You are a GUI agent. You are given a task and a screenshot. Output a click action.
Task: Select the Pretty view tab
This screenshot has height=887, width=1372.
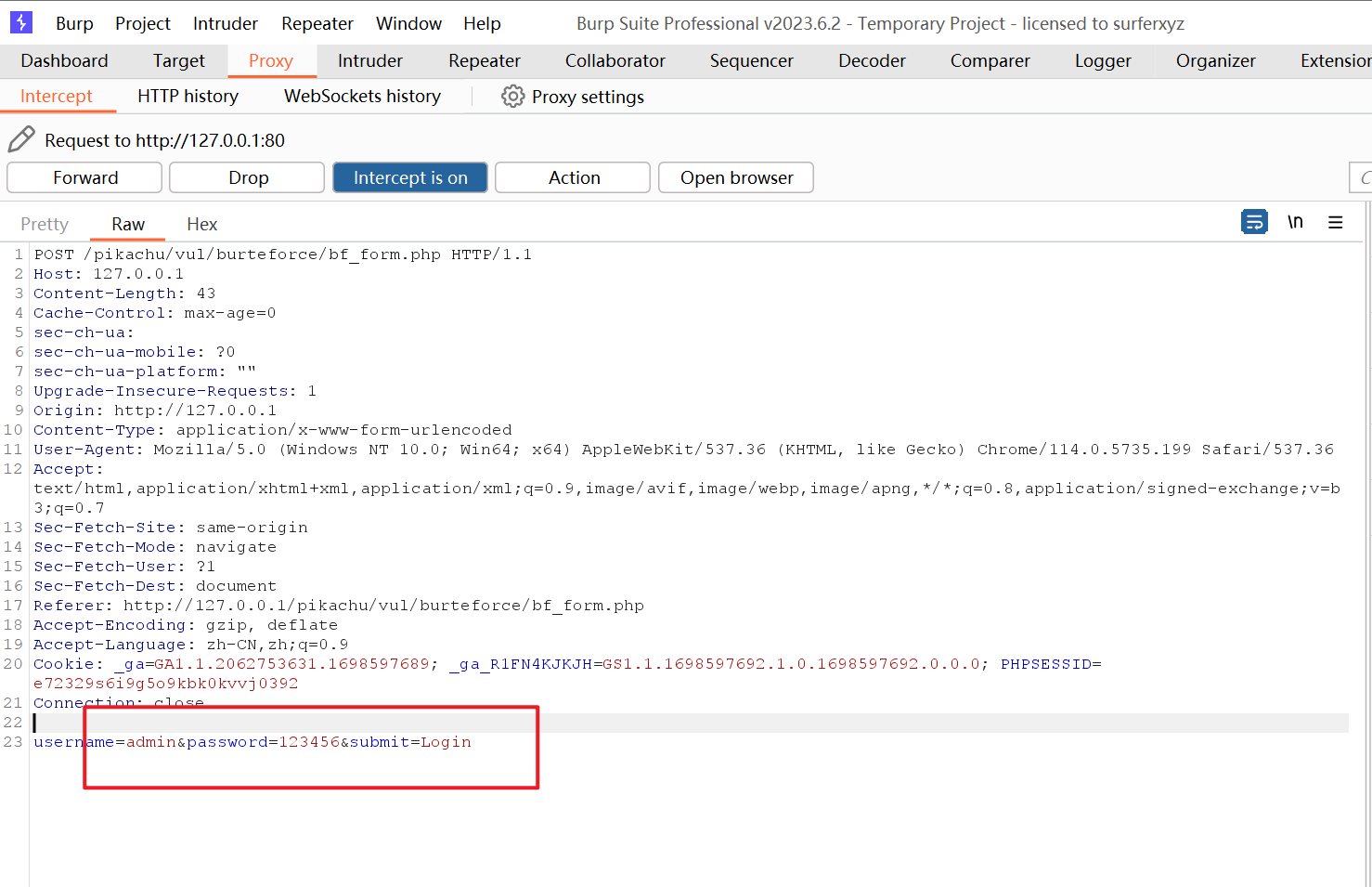(x=45, y=224)
